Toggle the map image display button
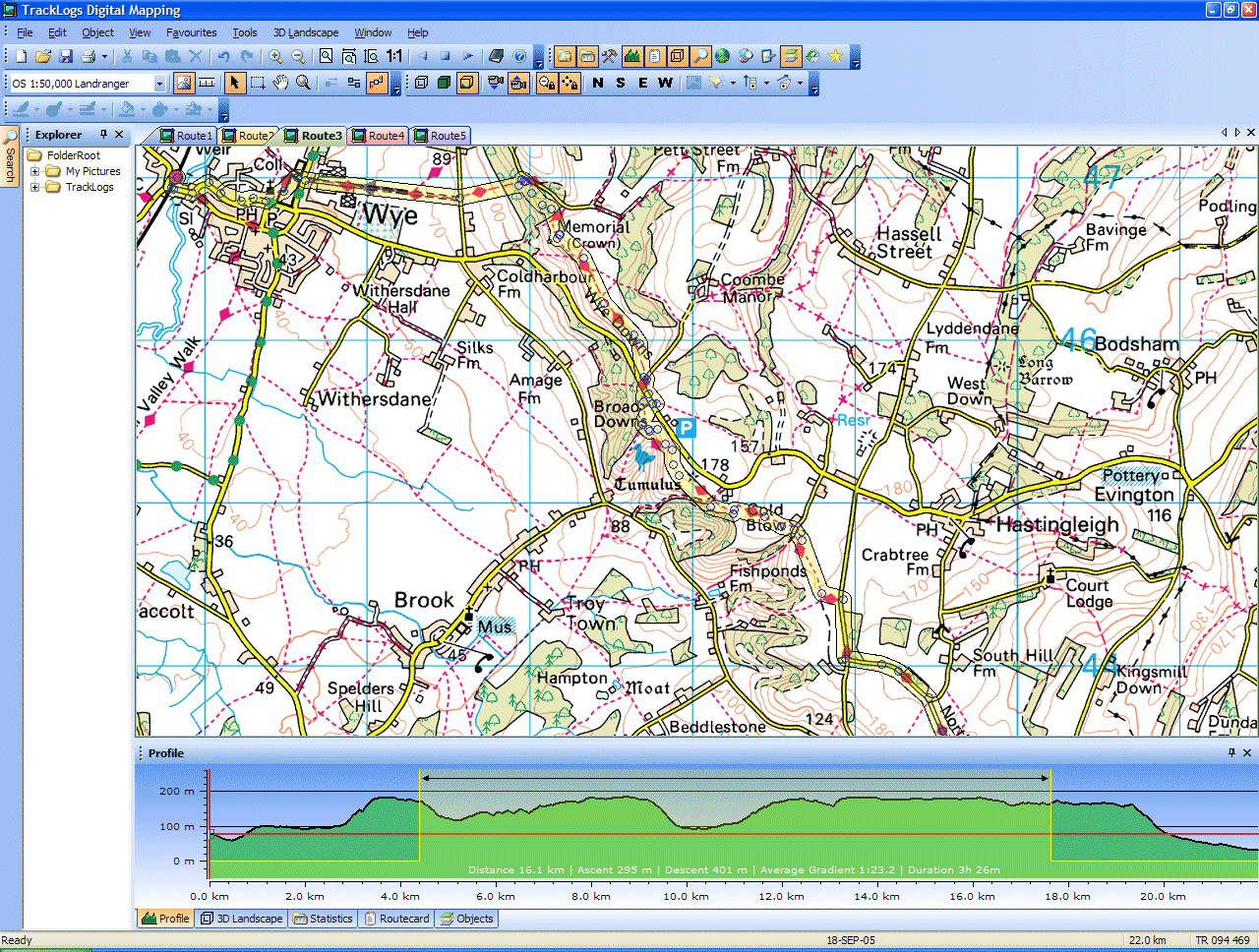Viewport: 1259px width, 952px height. (183, 83)
